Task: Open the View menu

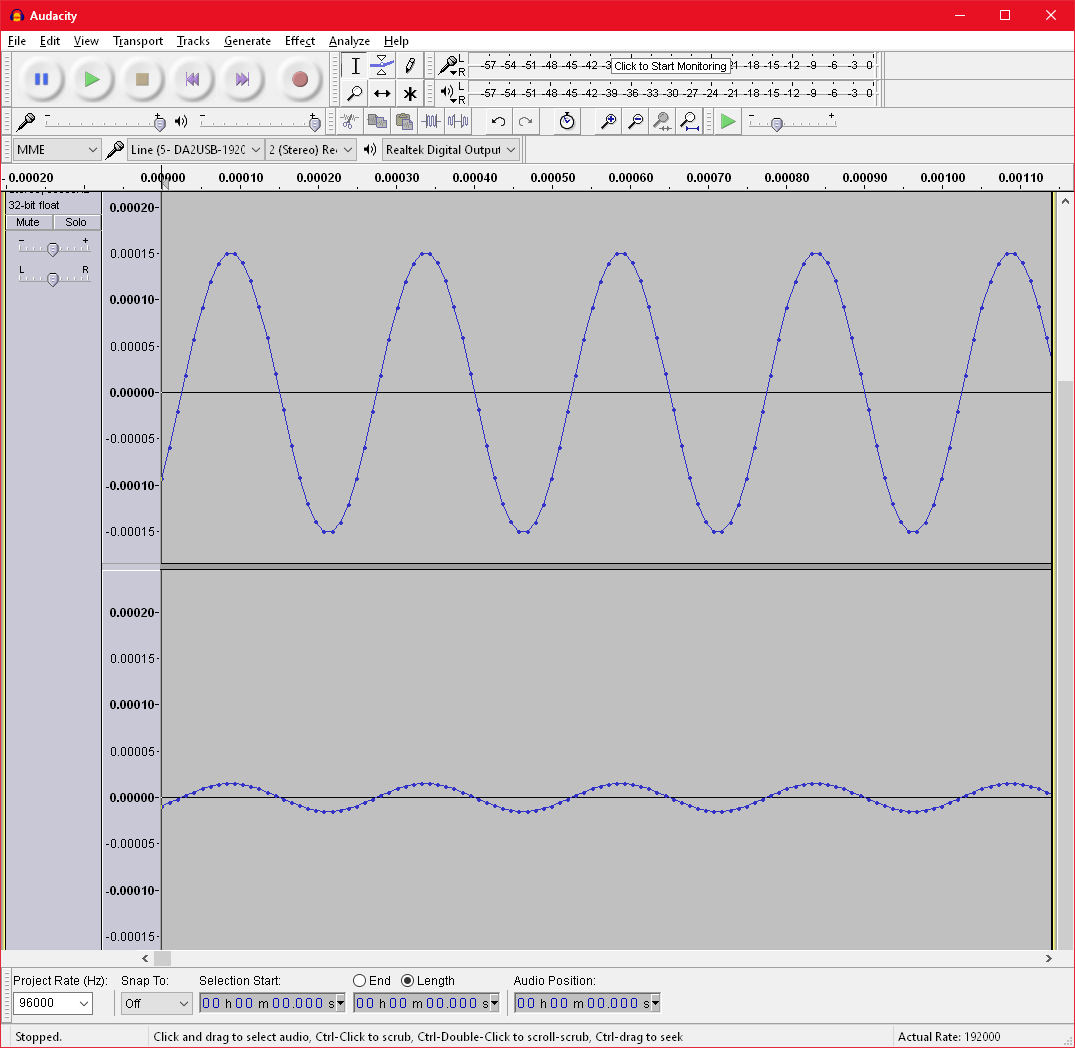Action: (86, 41)
